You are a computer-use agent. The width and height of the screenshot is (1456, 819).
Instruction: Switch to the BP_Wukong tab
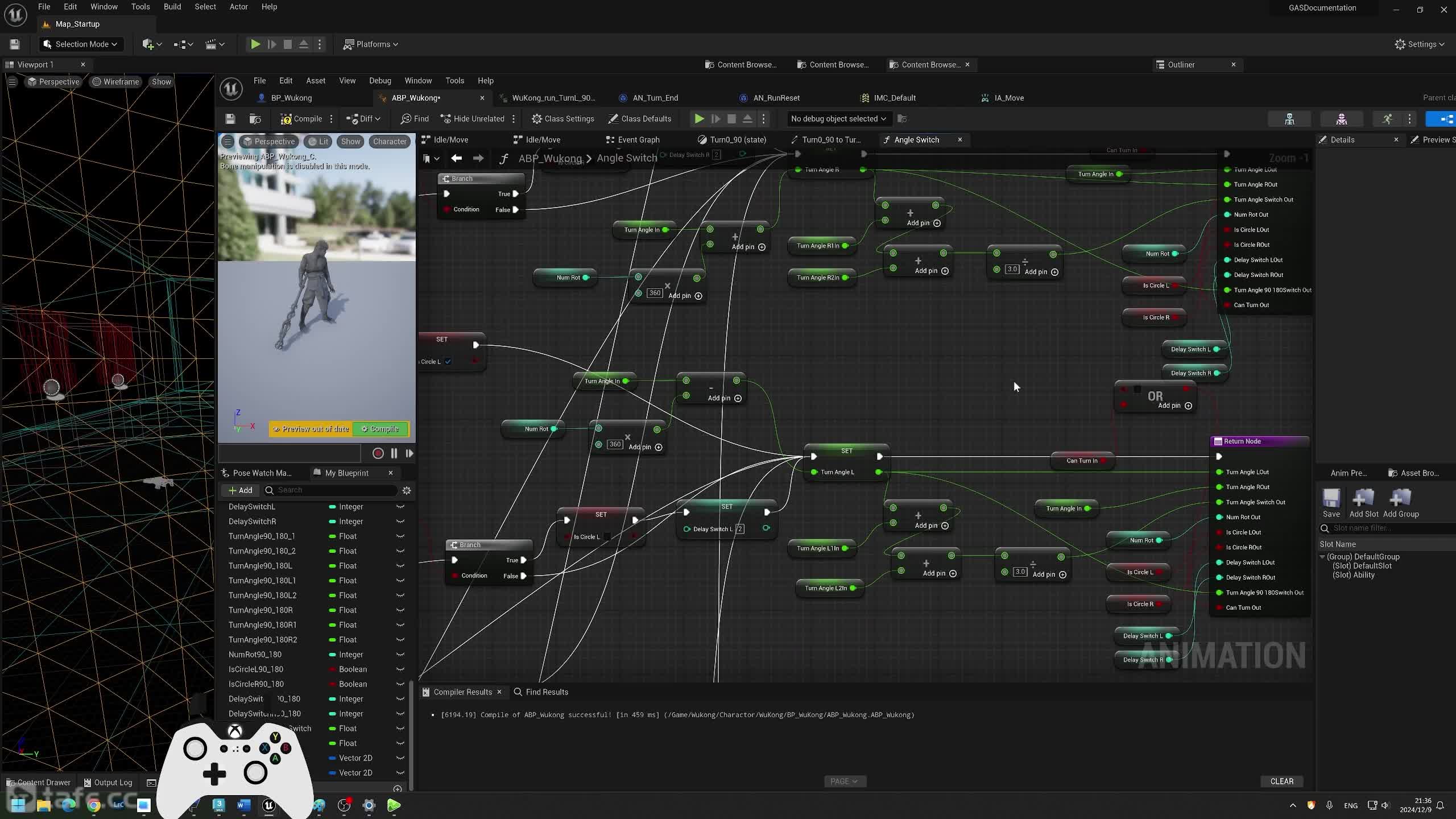click(291, 98)
